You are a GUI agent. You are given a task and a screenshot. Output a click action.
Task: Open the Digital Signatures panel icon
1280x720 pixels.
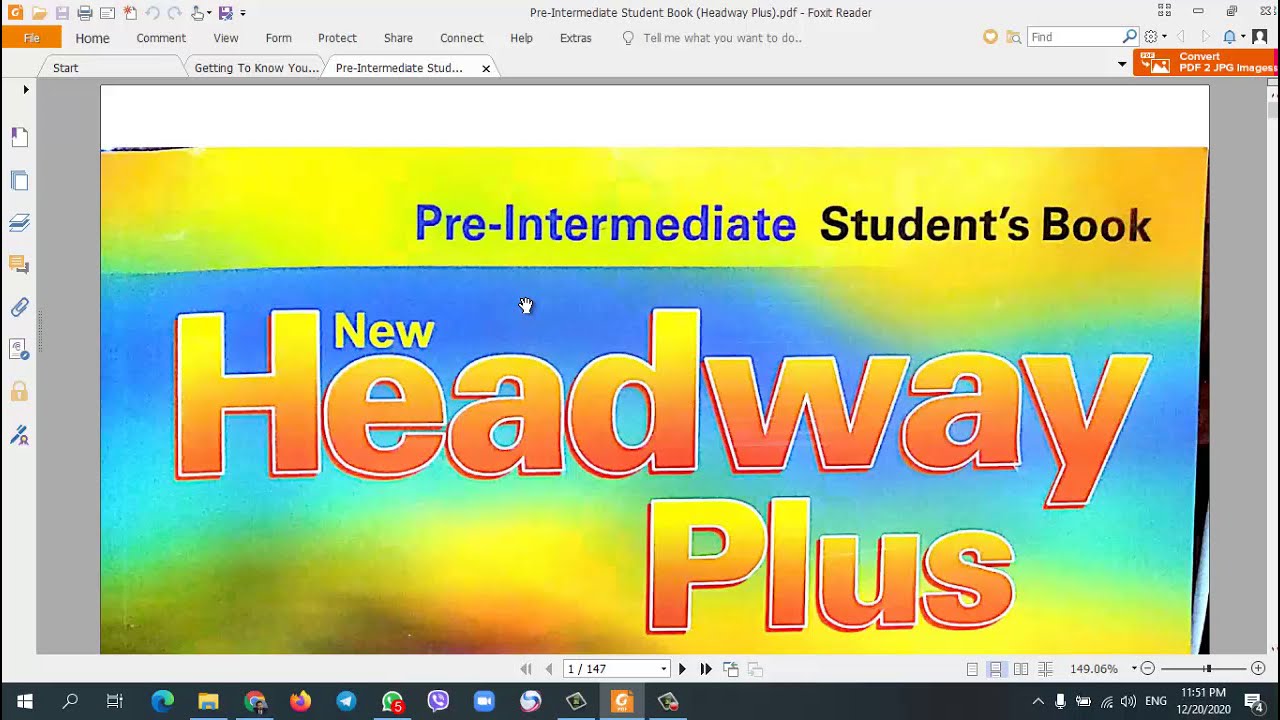19,349
